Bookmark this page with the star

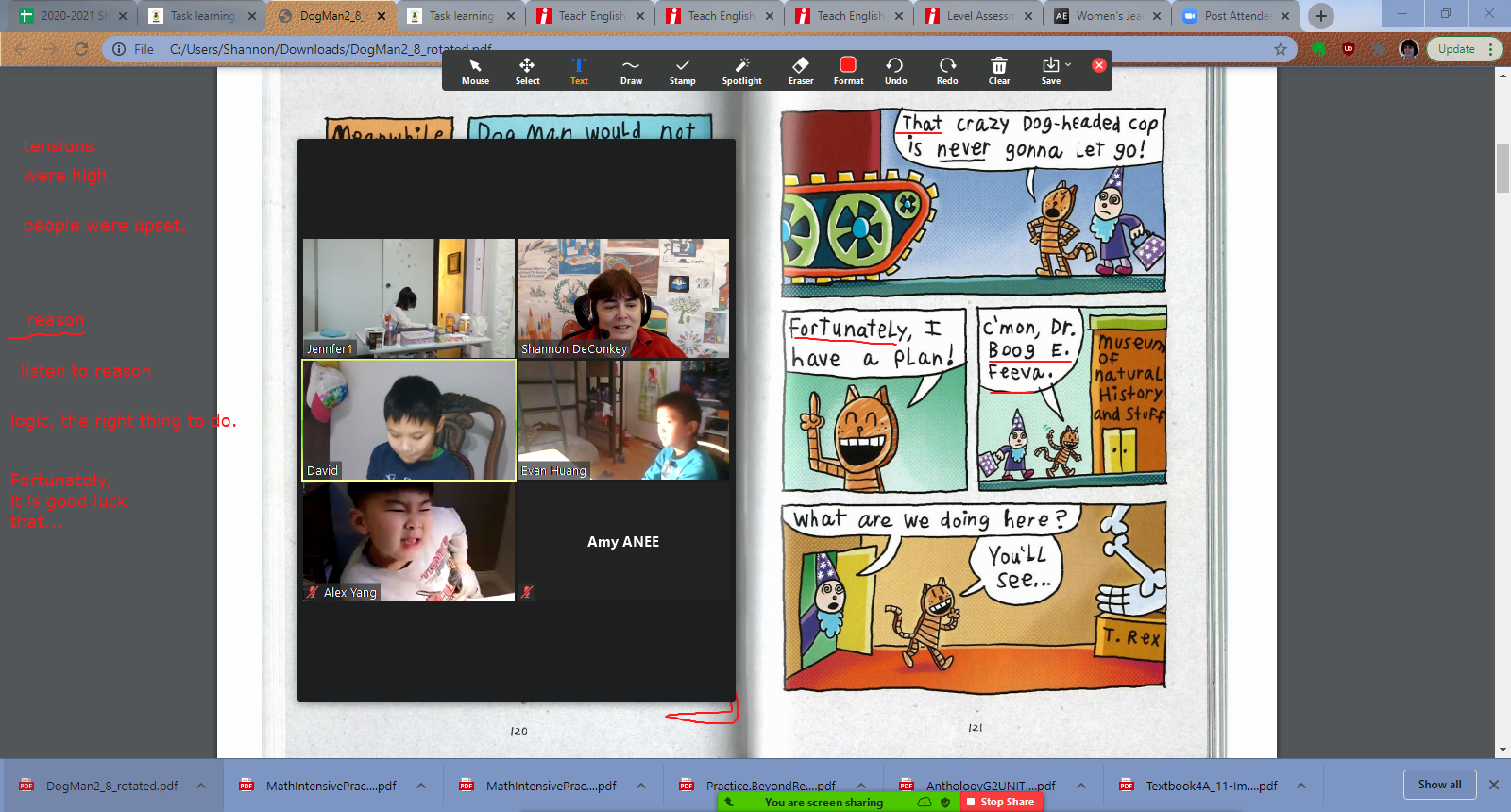(1281, 49)
